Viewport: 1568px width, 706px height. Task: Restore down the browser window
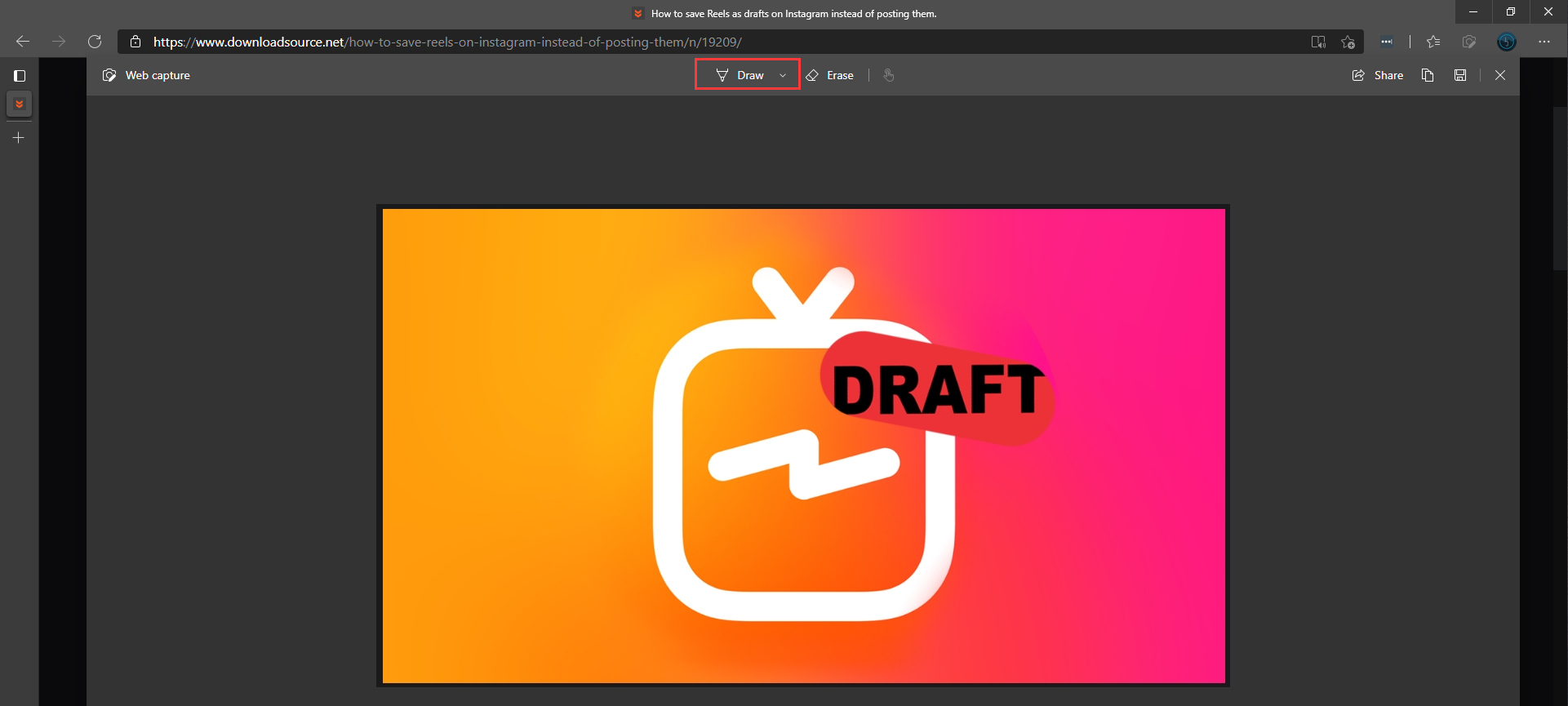click(1511, 11)
